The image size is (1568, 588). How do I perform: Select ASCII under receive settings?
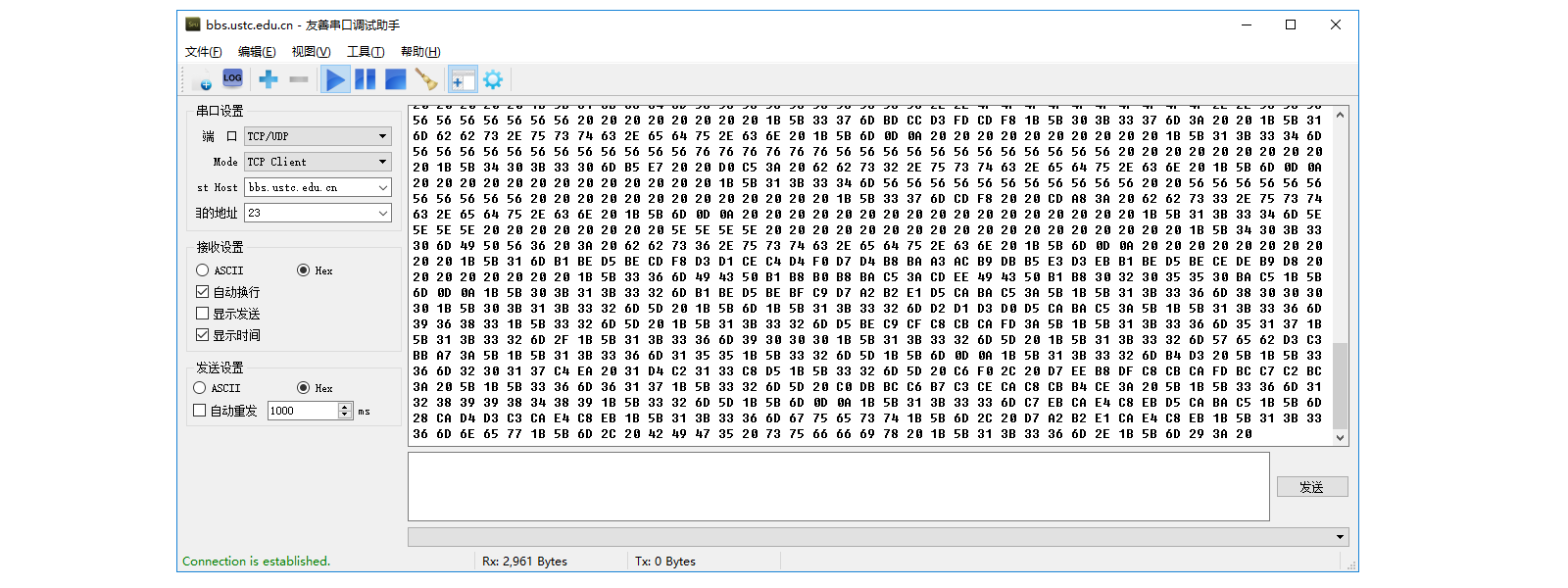tap(203, 270)
